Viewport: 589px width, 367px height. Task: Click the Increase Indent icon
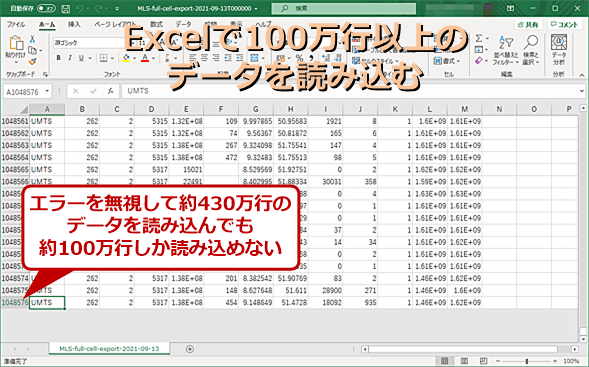pyautogui.click(x=240, y=58)
